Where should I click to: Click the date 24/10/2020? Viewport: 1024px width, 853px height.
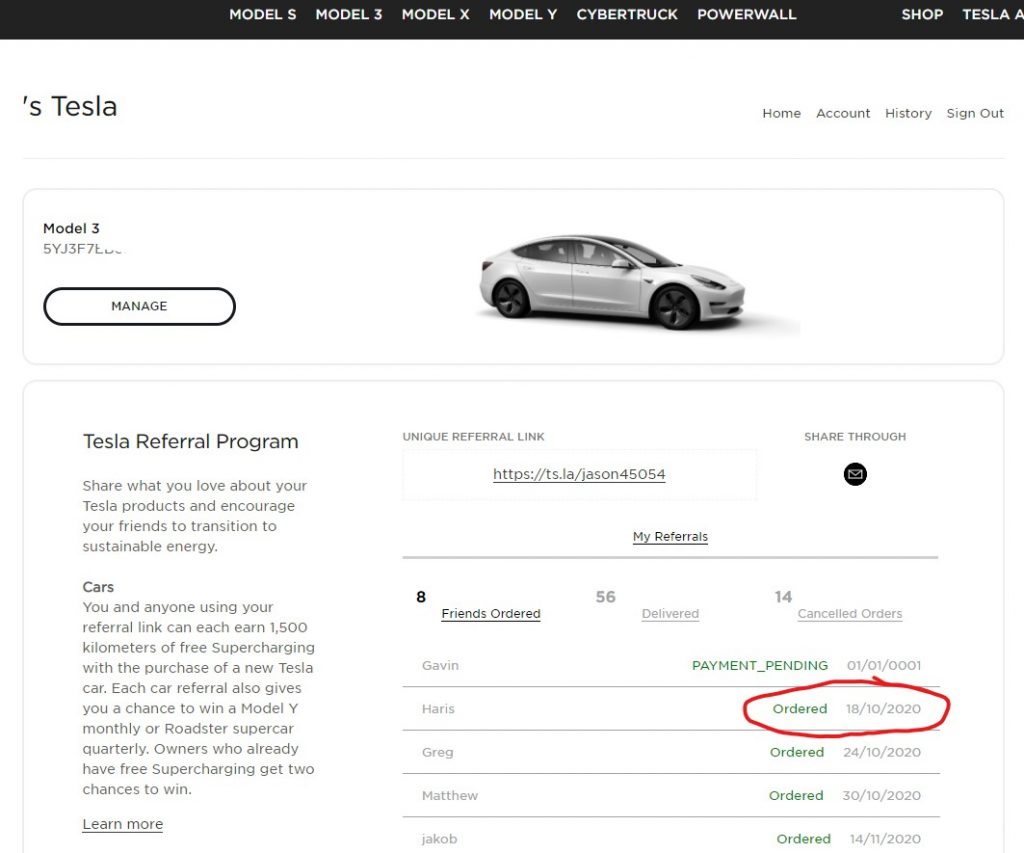click(x=882, y=752)
